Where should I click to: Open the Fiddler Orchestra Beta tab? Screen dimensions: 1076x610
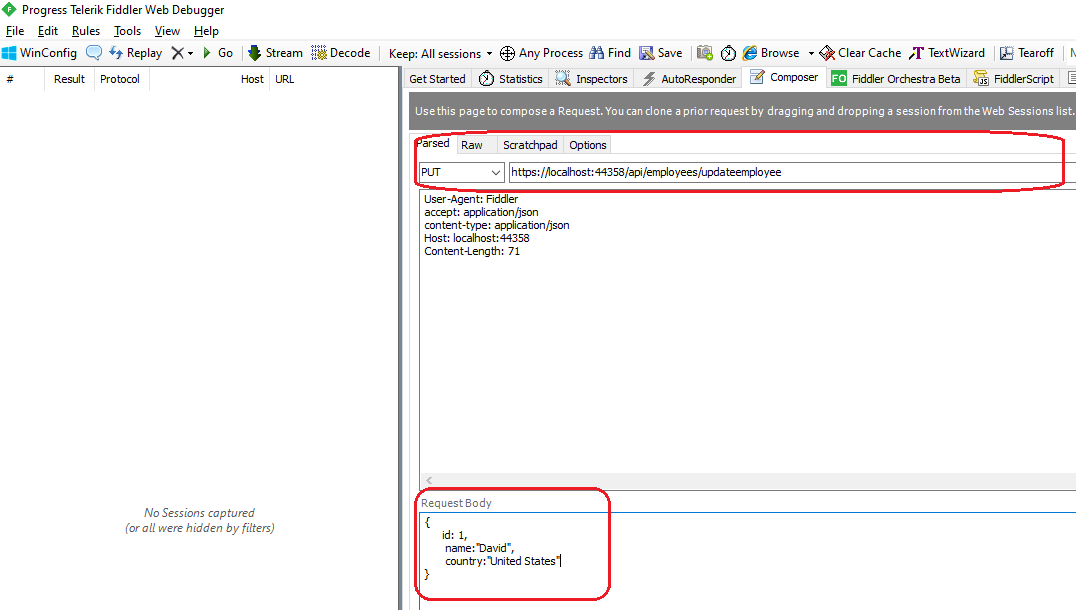click(x=896, y=79)
